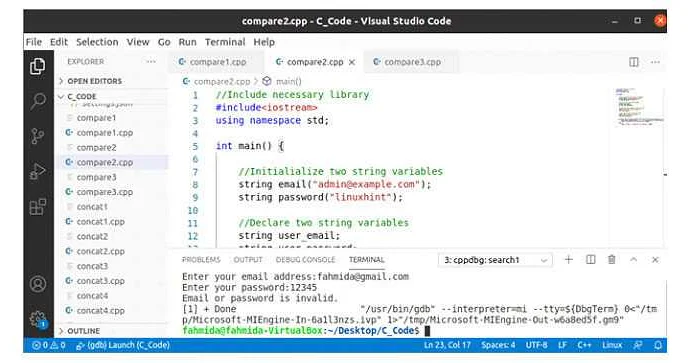Switch to the PROBLEMS panel tab

coord(201,260)
